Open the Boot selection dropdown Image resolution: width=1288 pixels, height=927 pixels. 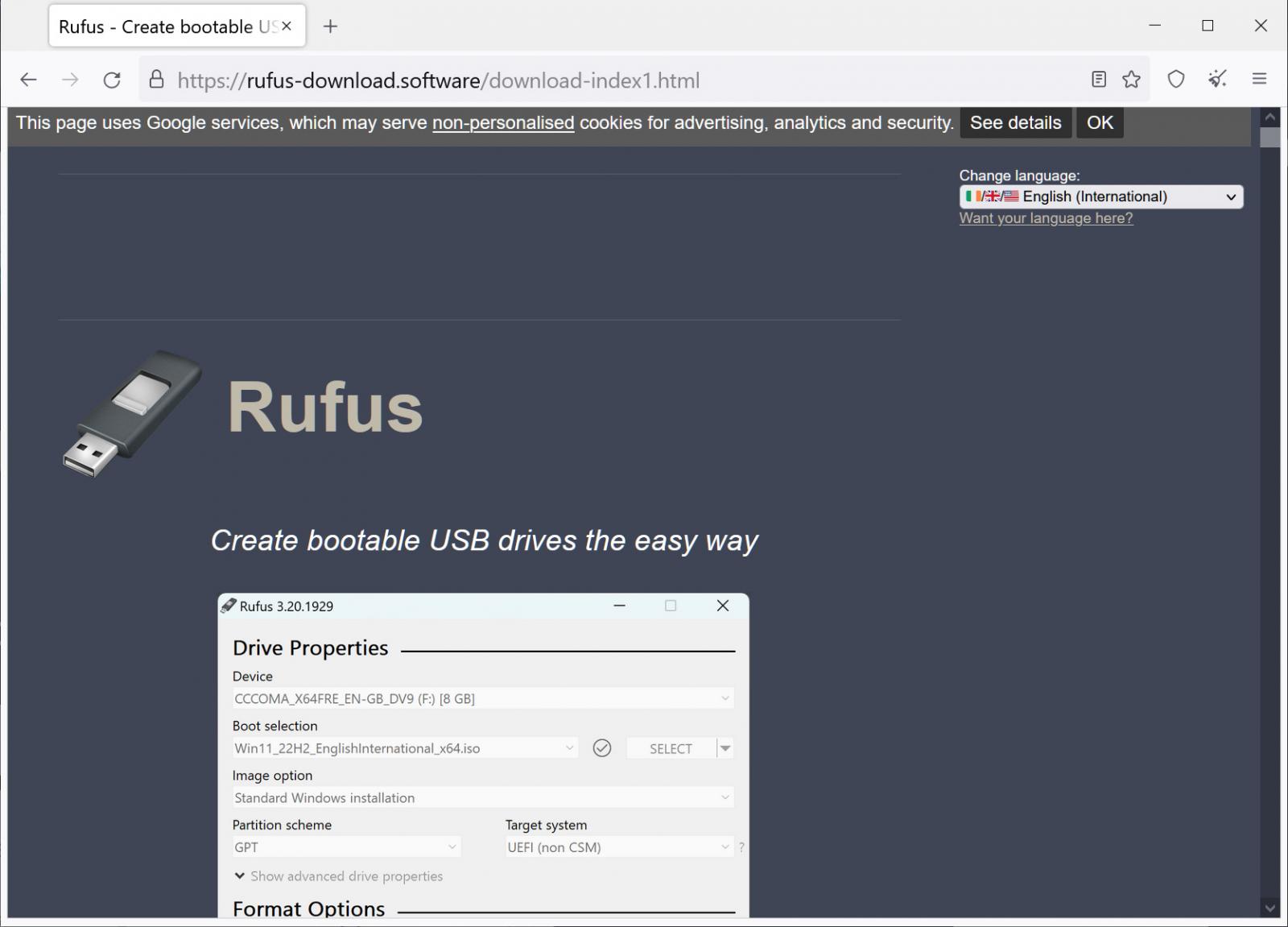click(x=405, y=748)
